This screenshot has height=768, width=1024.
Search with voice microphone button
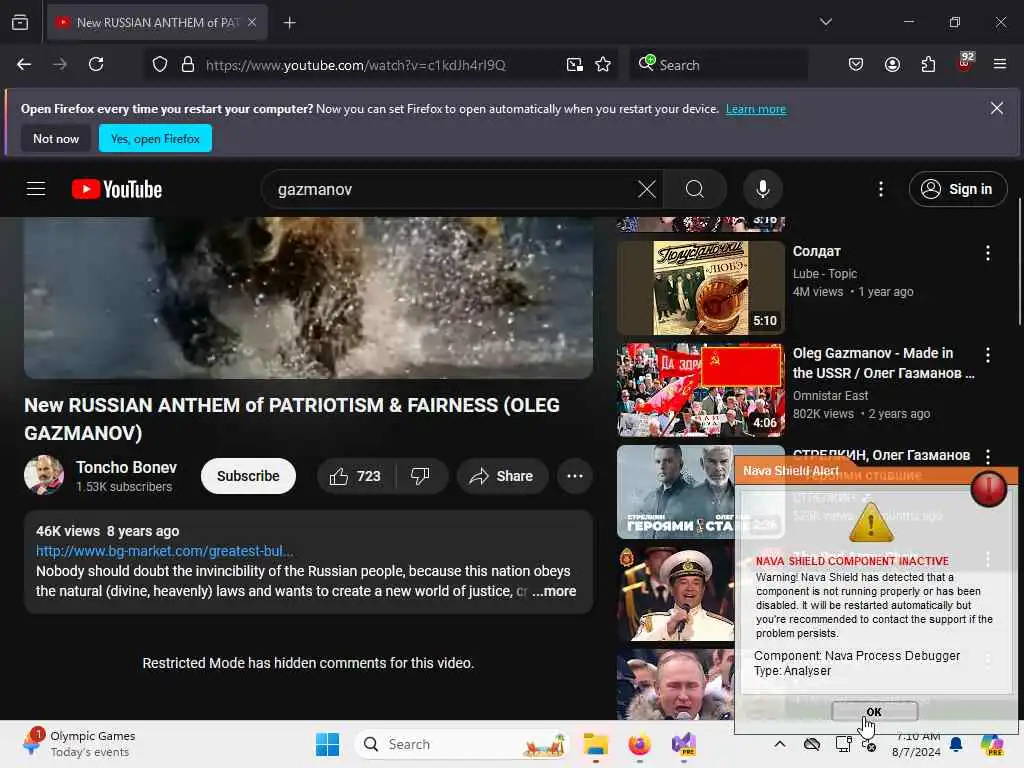pyautogui.click(x=763, y=189)
